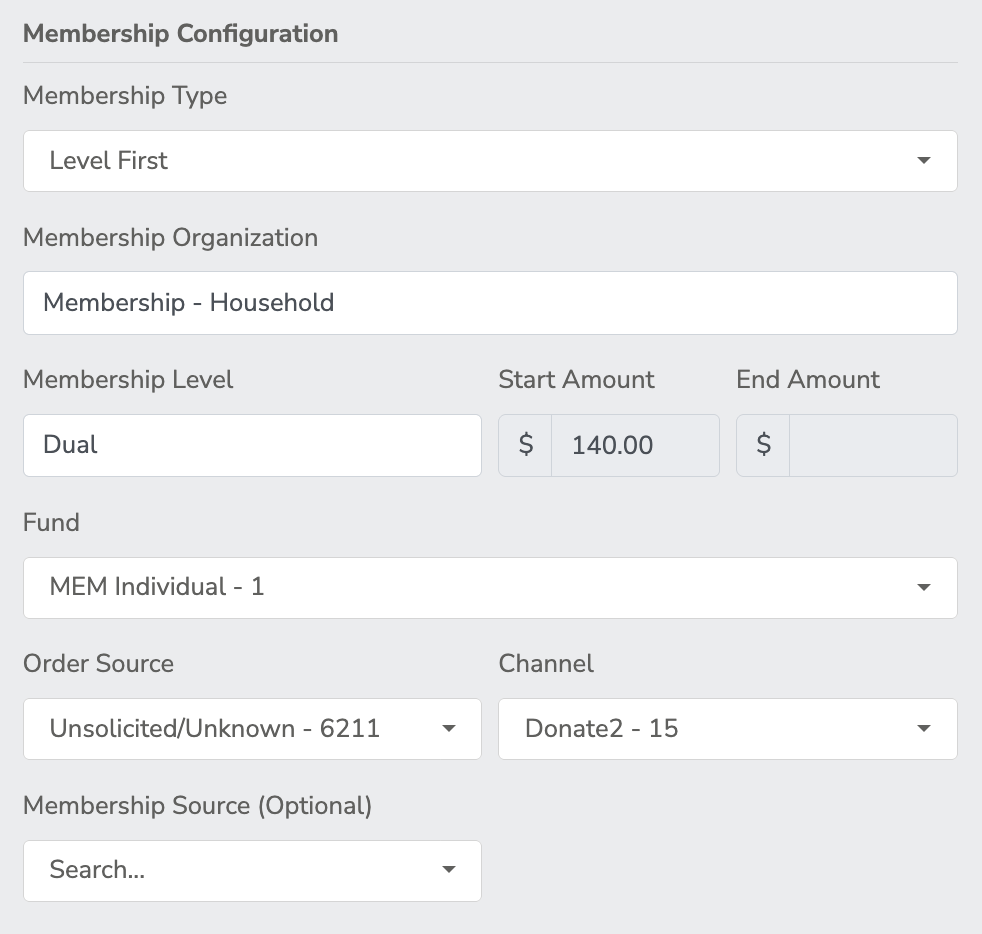Viewport: 982px width, 934px height.
Task: Select the Start Amount 140.00 field
Action: pyautogui.click(x=634, y=445)
